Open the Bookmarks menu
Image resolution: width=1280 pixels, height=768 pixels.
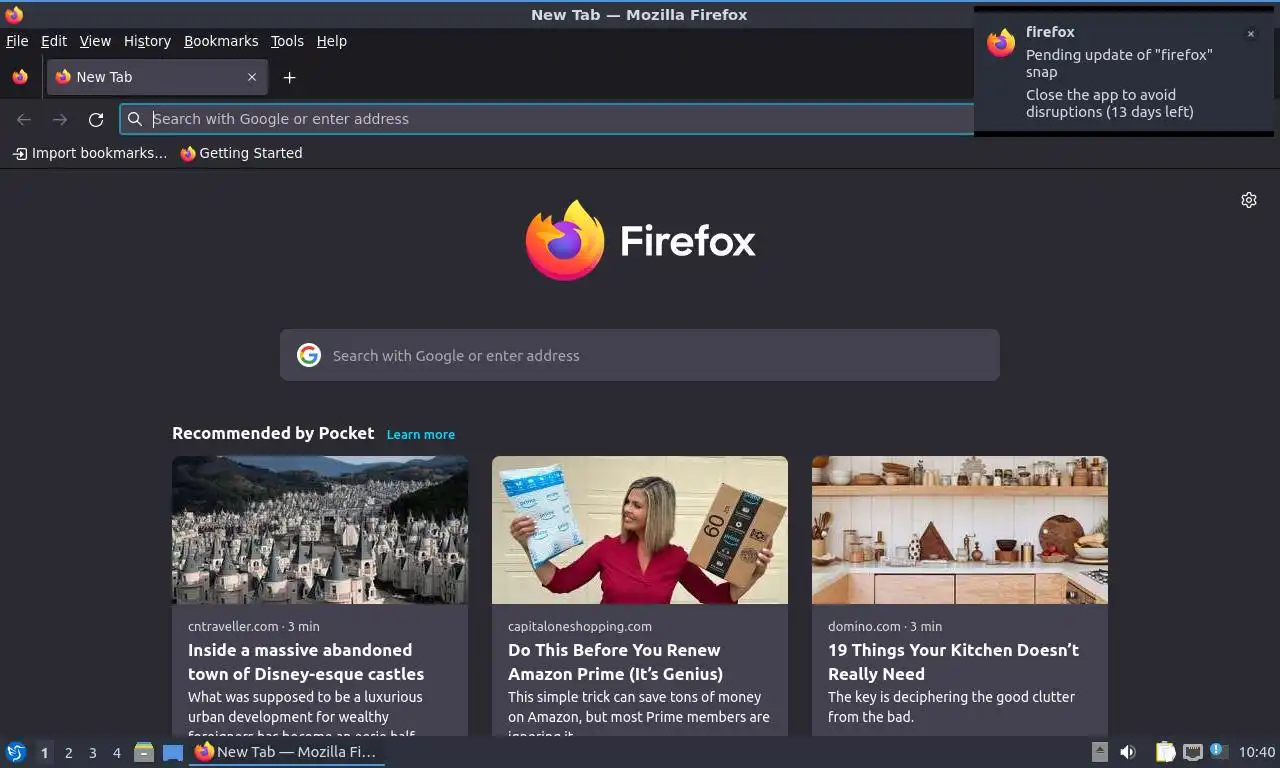[x=221, y=41]
